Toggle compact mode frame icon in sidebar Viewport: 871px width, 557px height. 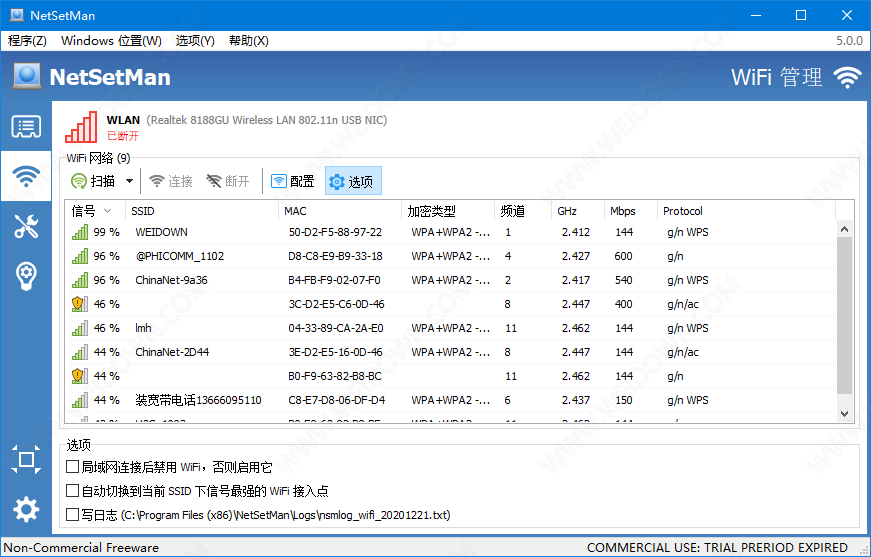point(26,459)
